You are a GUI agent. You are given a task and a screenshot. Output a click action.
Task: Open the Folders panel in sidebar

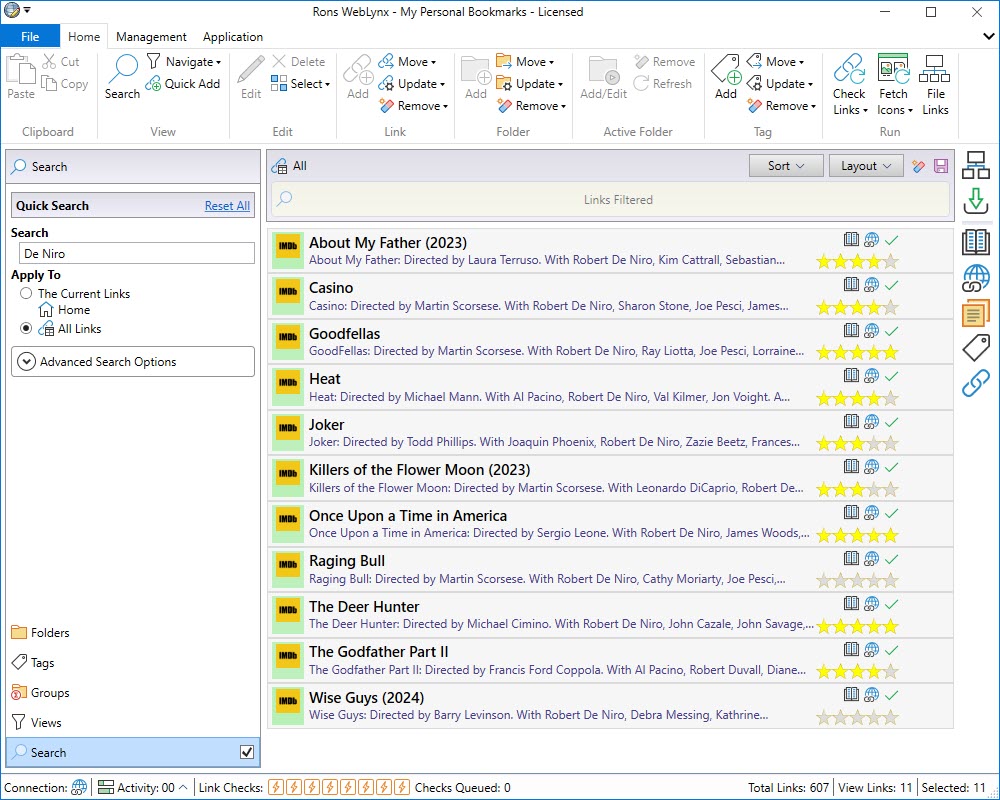50,633
